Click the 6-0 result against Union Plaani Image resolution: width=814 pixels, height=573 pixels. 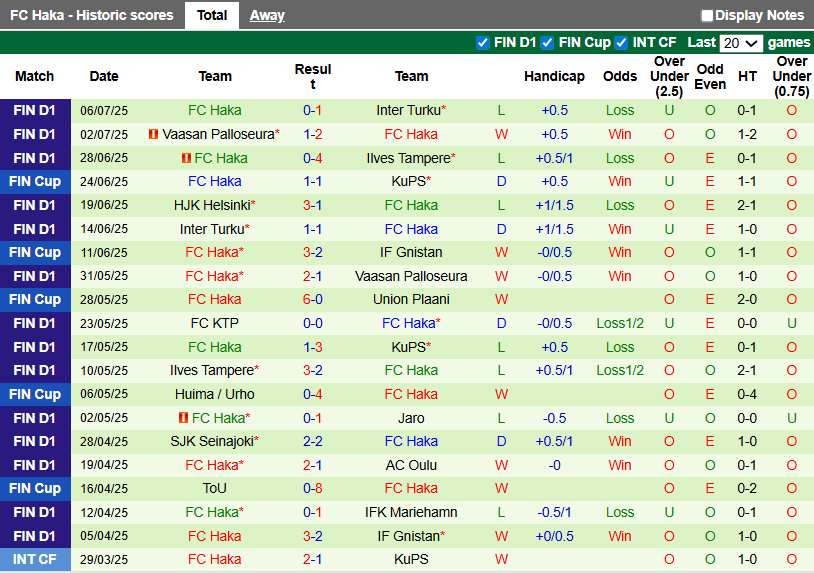pos(313,299)
